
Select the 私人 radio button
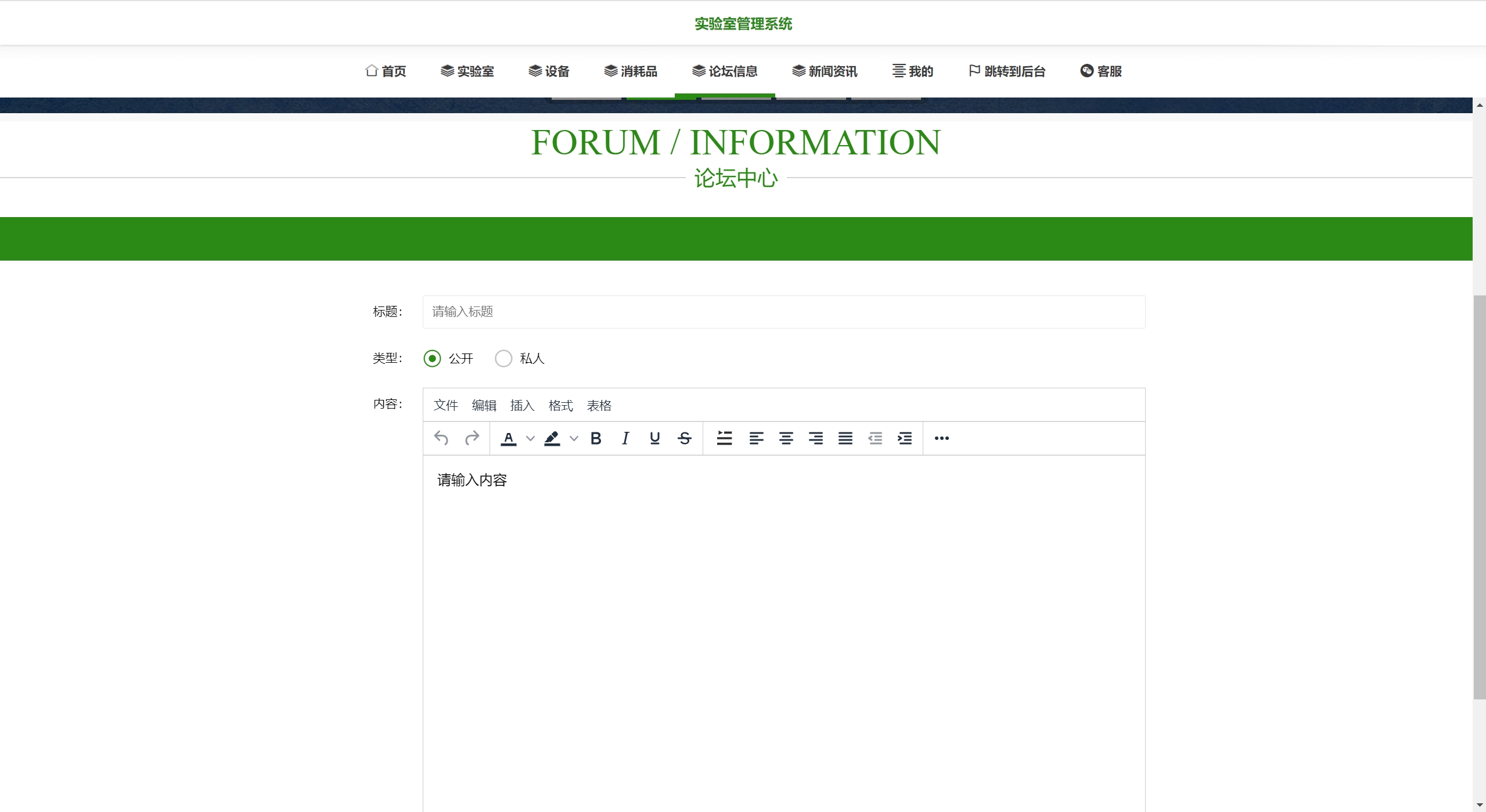[x=503, y=359]
